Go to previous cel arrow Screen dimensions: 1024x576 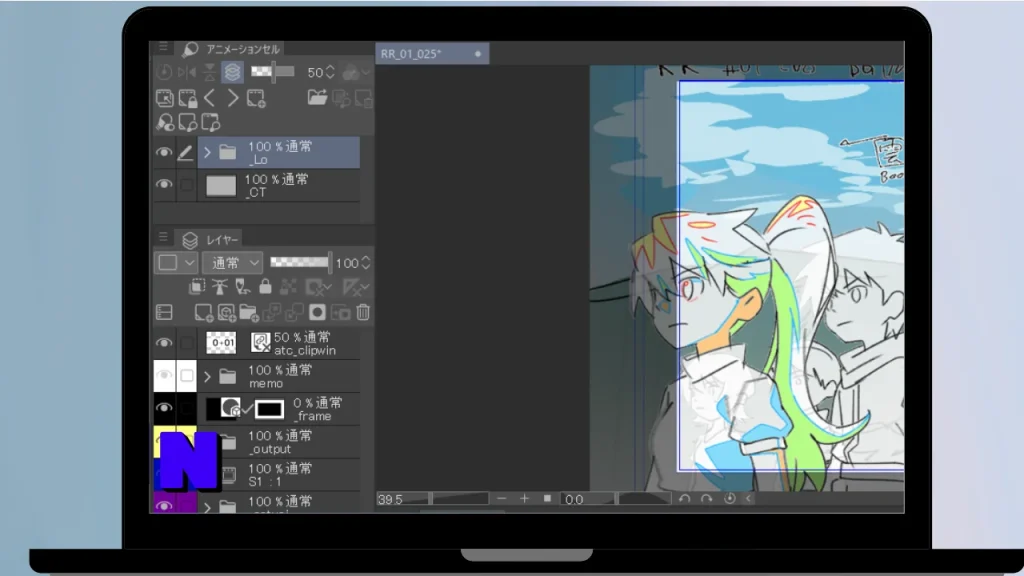click(210, 98)
